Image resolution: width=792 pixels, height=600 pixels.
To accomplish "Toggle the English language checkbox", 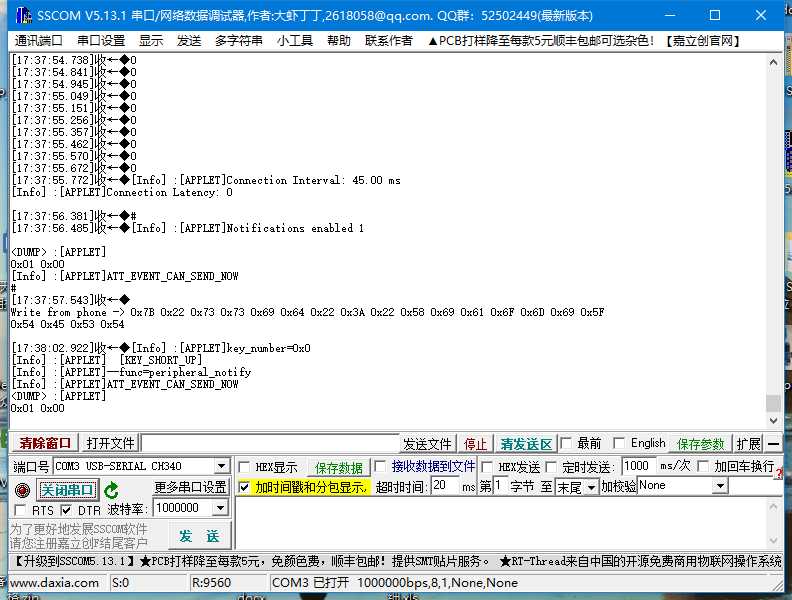I will [x=618, y=443].
